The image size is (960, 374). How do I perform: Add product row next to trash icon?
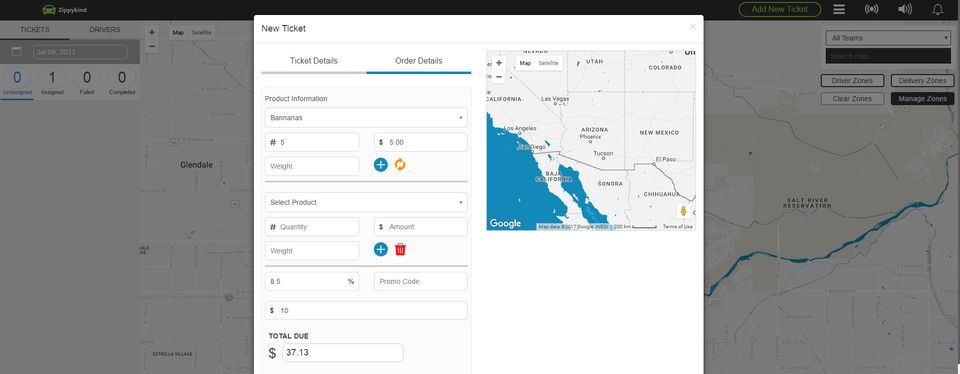tap(381, 249)
